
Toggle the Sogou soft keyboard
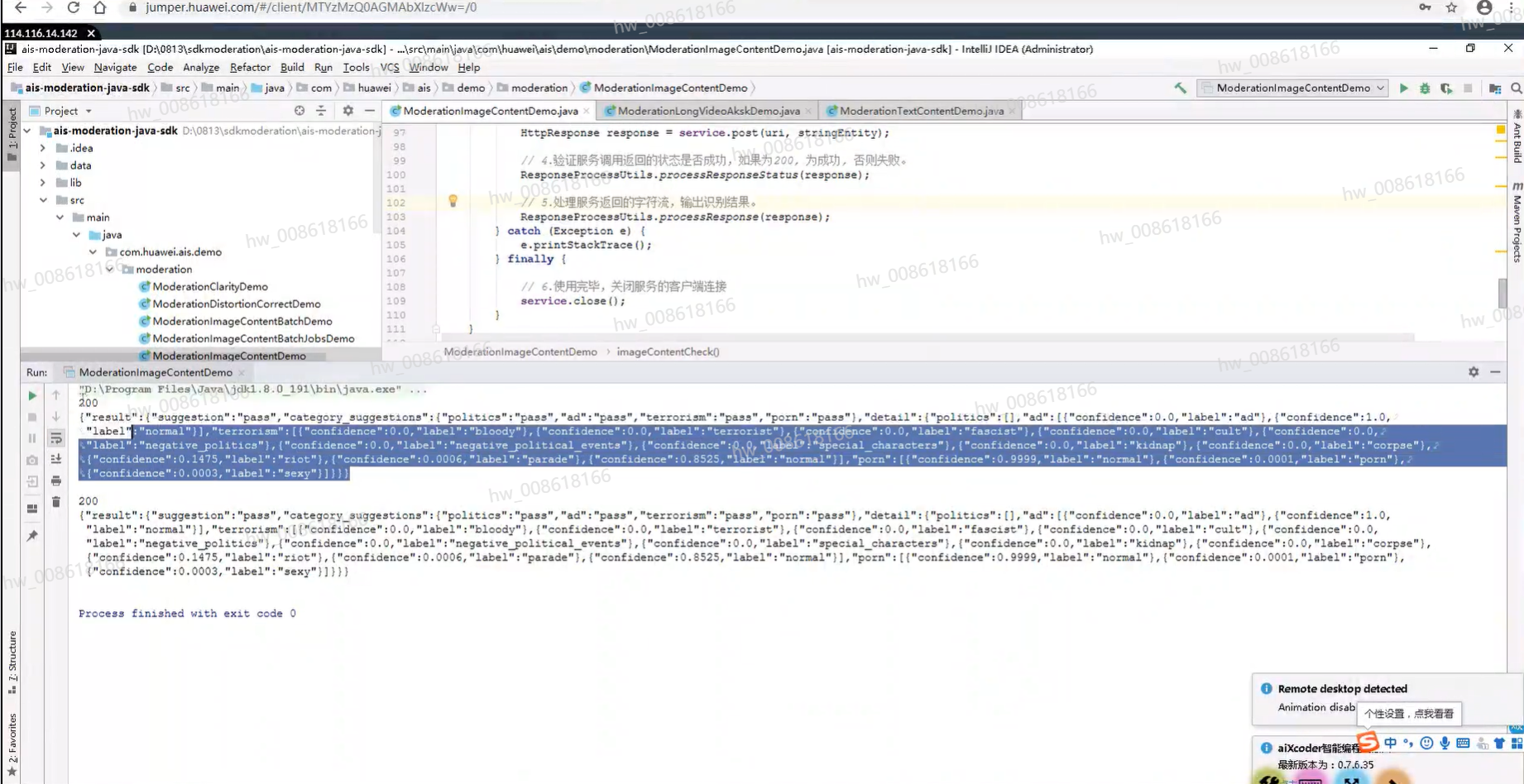click(x=1463, y=743)
